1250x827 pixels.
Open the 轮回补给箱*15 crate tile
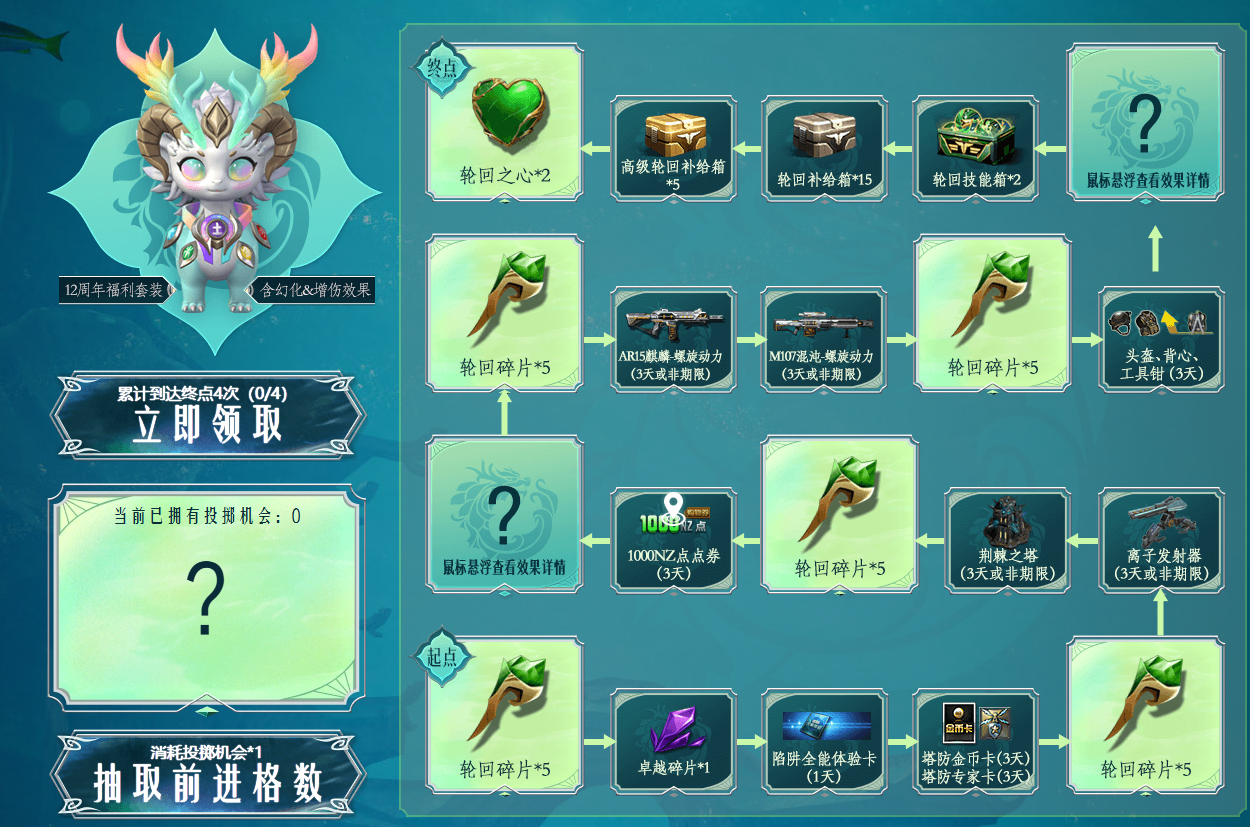coord(825,146)
